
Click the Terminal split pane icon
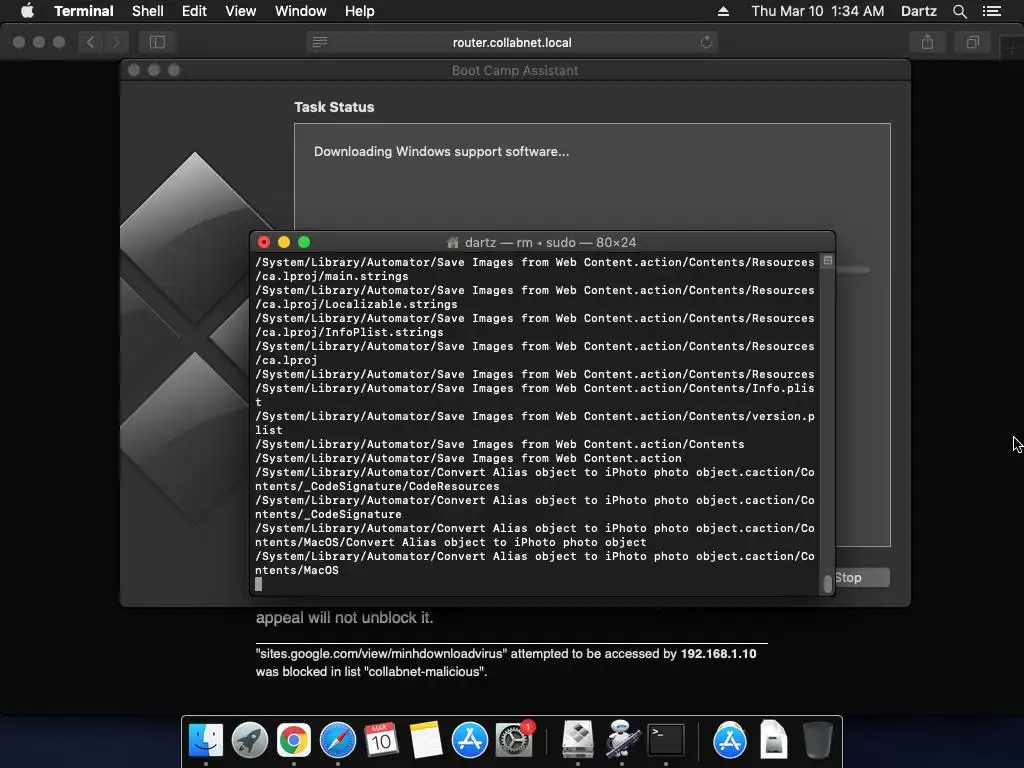tap(827, 261)
